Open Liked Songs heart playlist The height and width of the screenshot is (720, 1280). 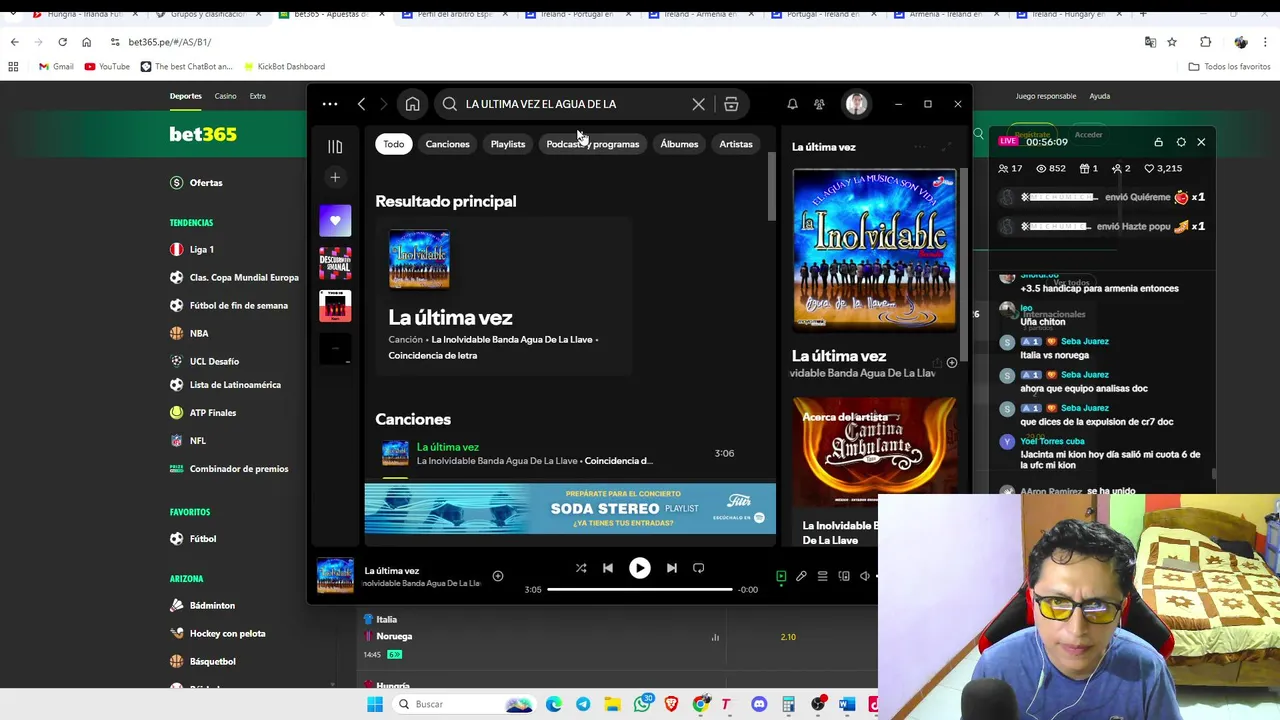(335, 220)
